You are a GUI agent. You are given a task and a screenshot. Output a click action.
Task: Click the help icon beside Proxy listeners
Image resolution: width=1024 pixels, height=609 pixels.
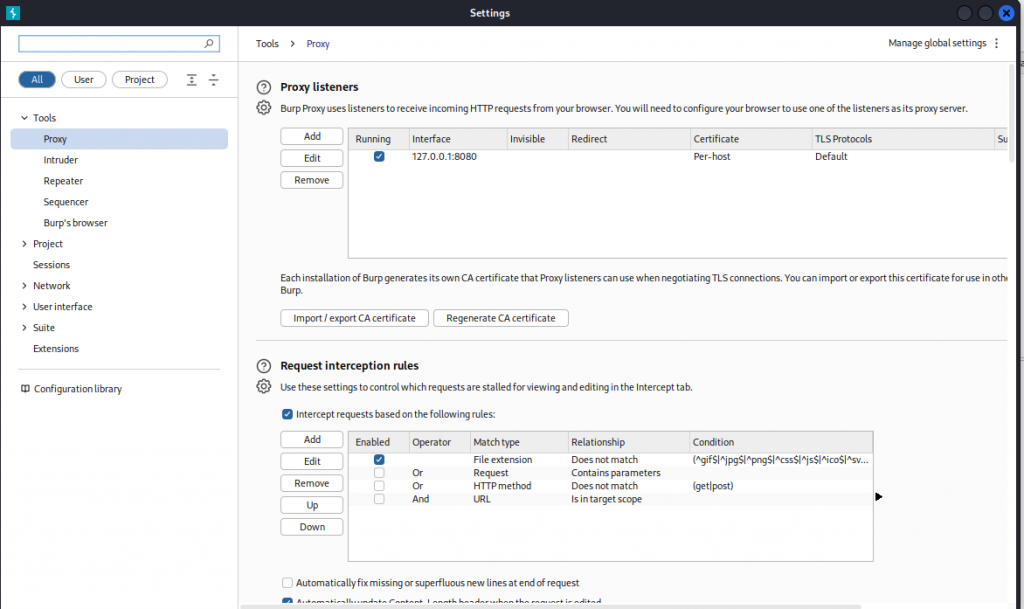264,88
